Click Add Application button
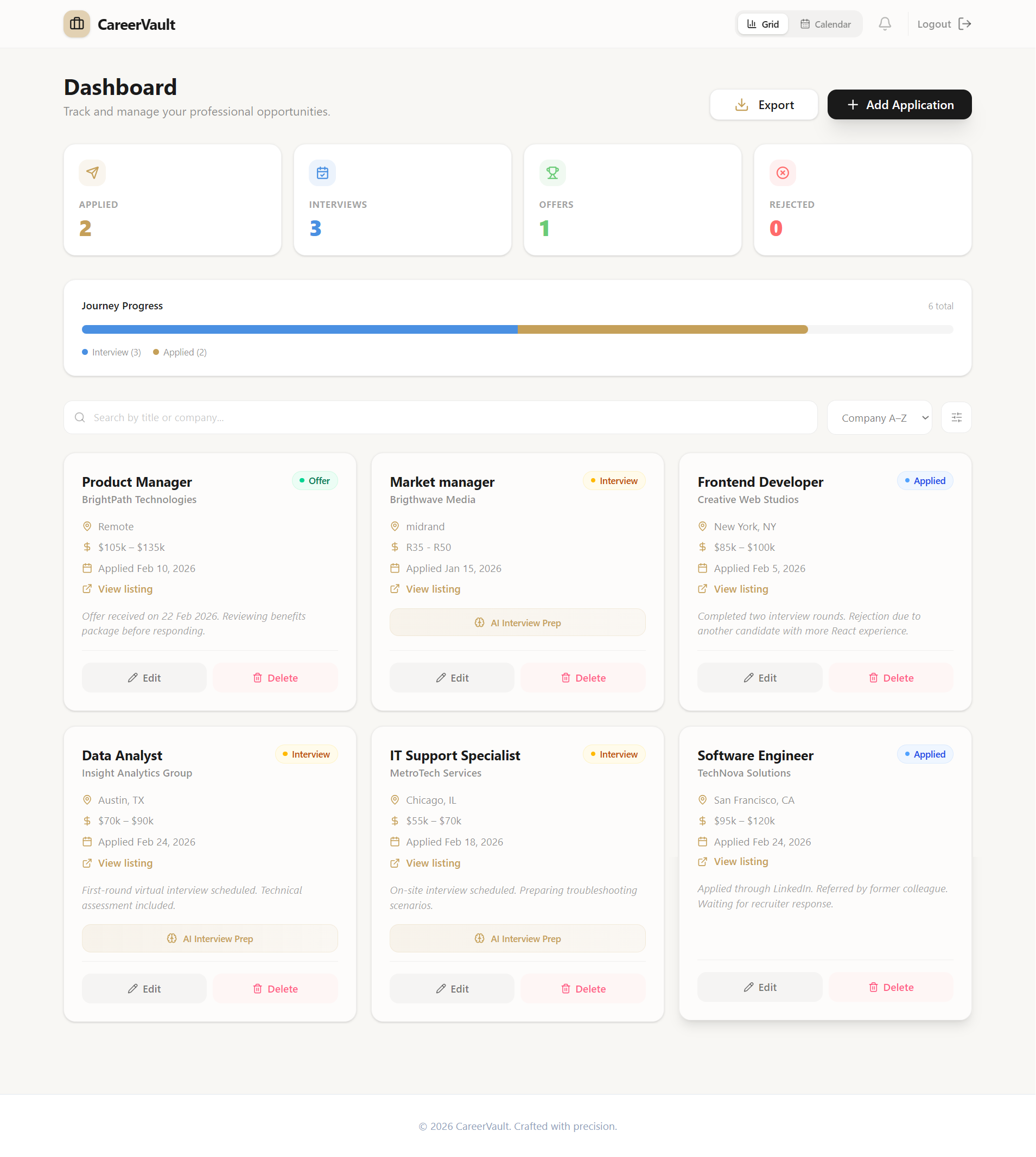Screen dimensions: 1036x1157 (x=900, y=105)
